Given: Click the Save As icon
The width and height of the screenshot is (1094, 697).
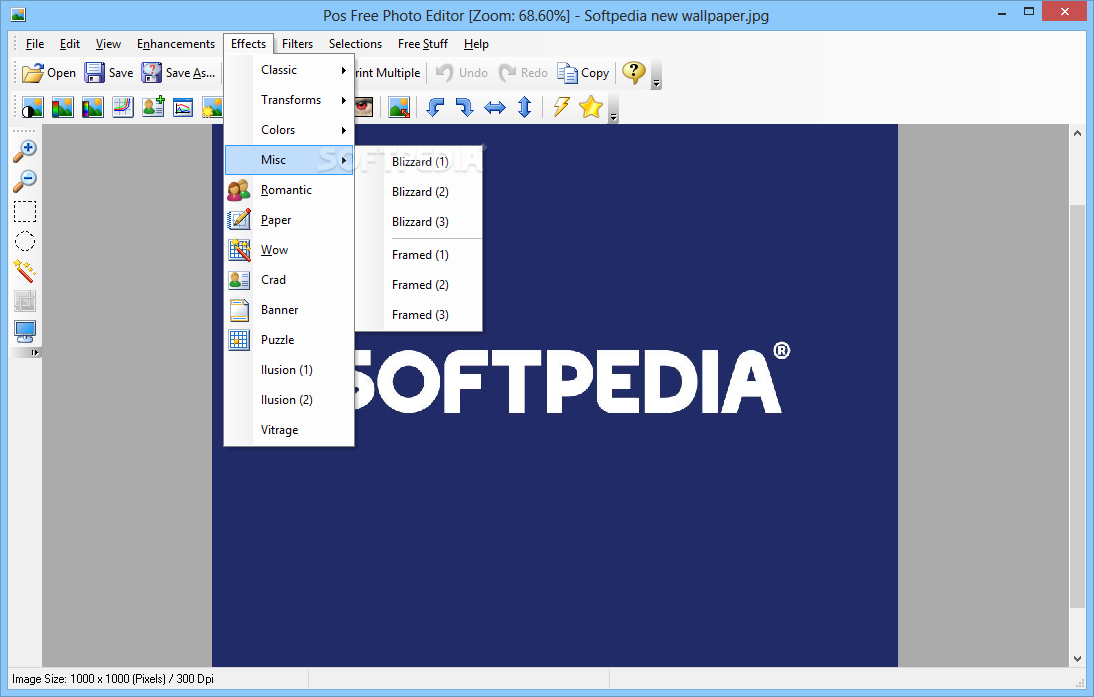Looking at the screenshot, I should [x=151, y=73].
